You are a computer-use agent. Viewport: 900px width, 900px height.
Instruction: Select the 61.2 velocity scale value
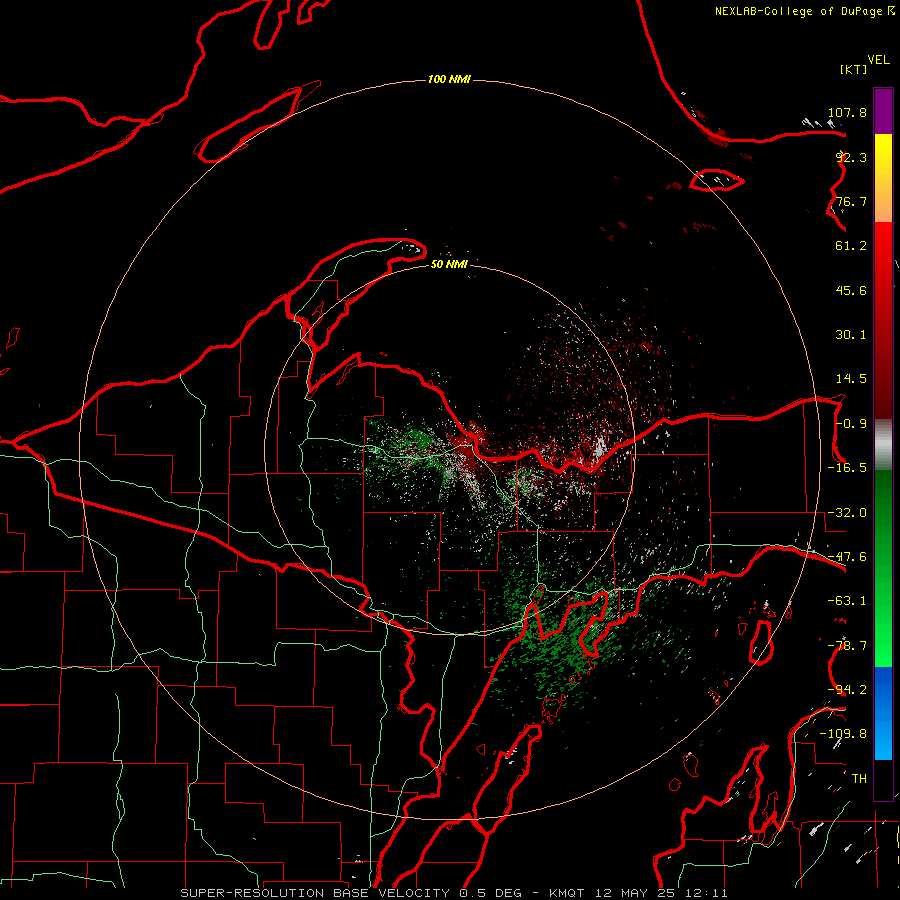(x=851, y=246)
